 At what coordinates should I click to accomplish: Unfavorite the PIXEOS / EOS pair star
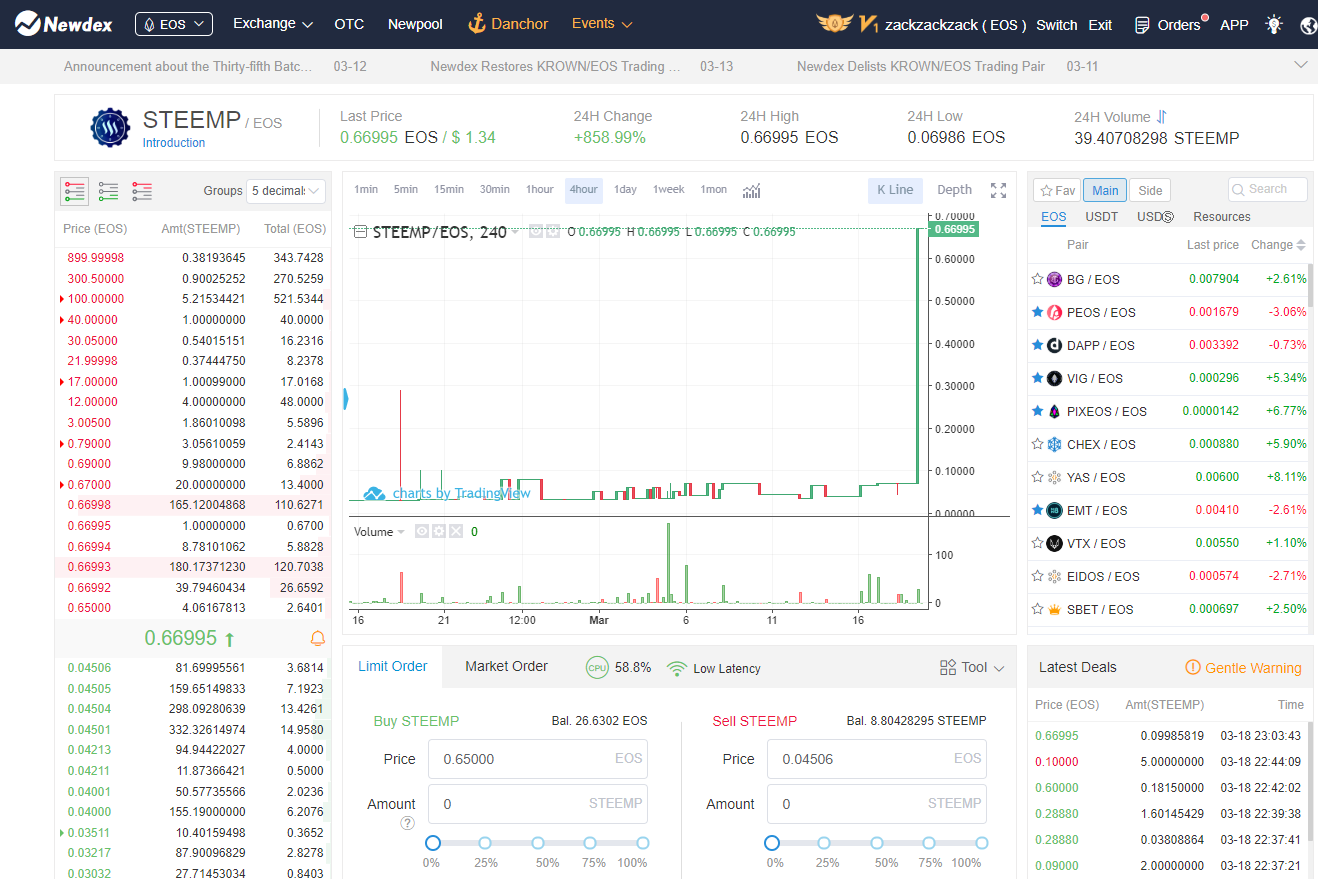pos(1038,411)
